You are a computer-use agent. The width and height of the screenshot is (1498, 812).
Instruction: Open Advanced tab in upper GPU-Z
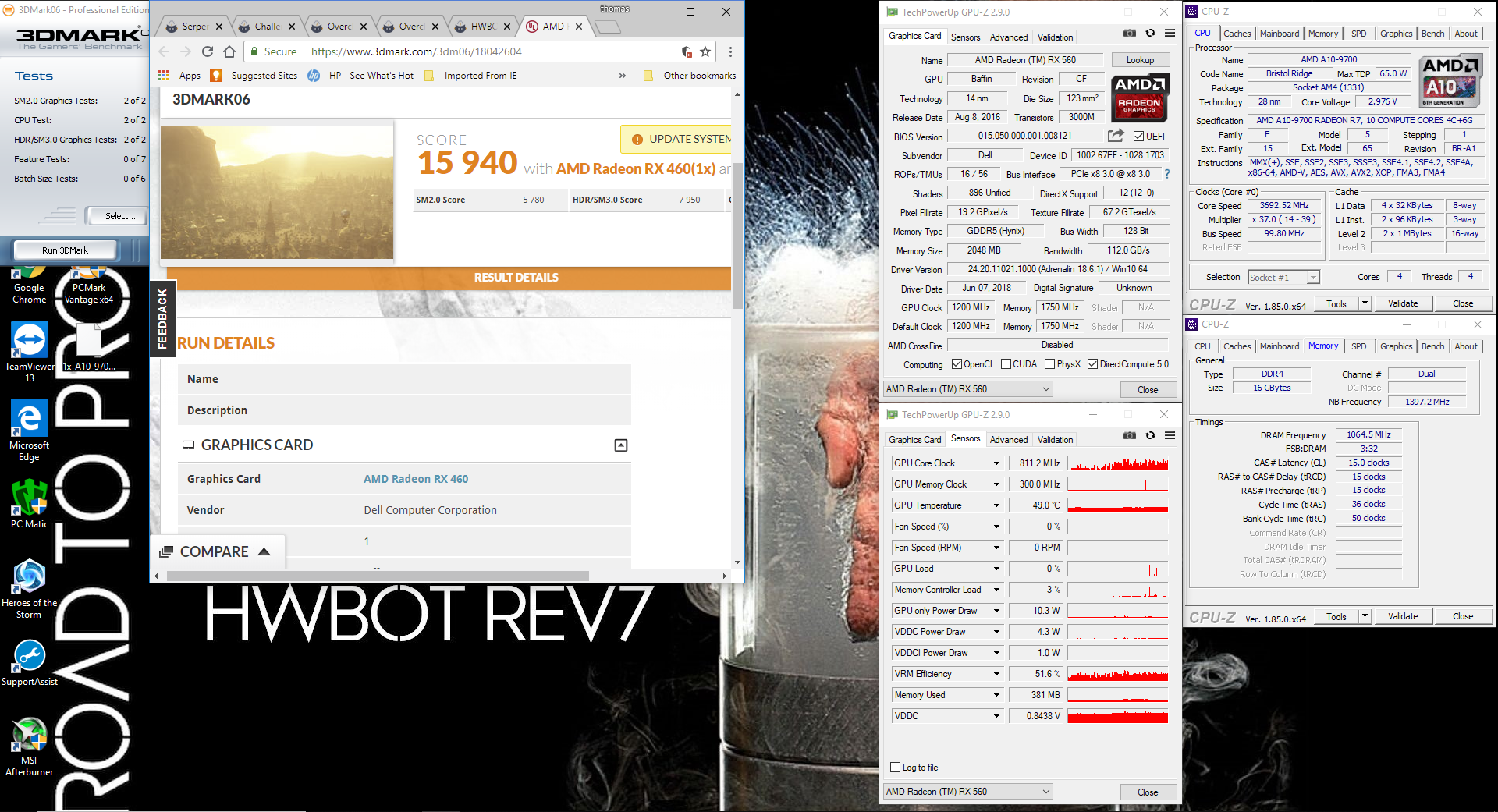pos(1008,37)
